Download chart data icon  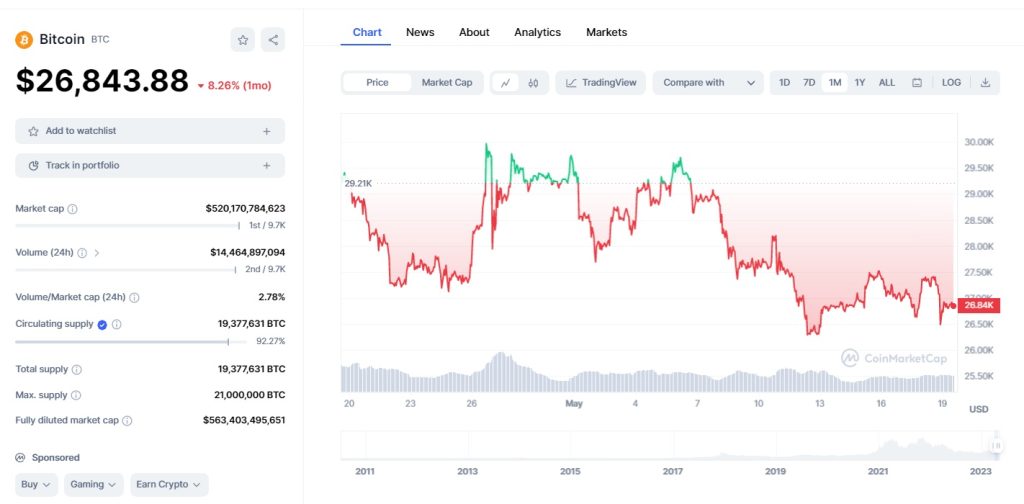click(x=985, y=83)
